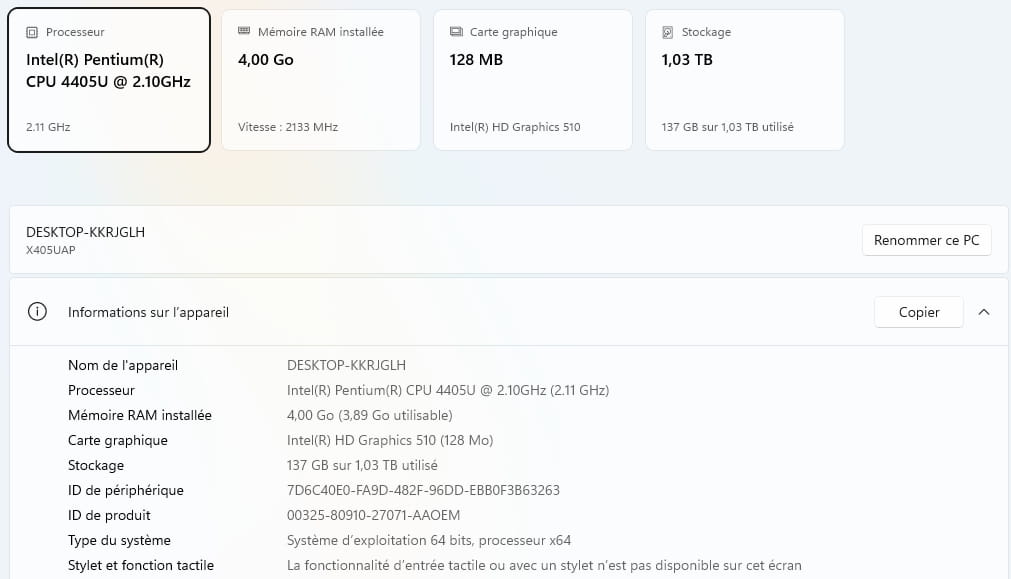
Task: Click Vitesse : 2133 MHz text
Action: [x=288, y=127]
